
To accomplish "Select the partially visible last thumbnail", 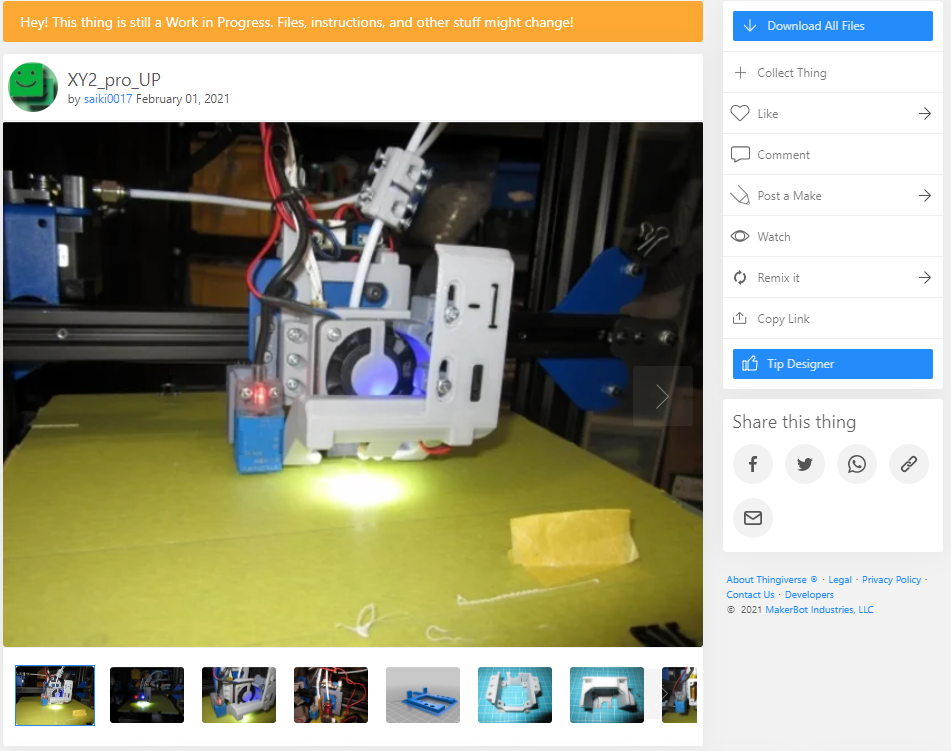I will (x=681, y=695).
